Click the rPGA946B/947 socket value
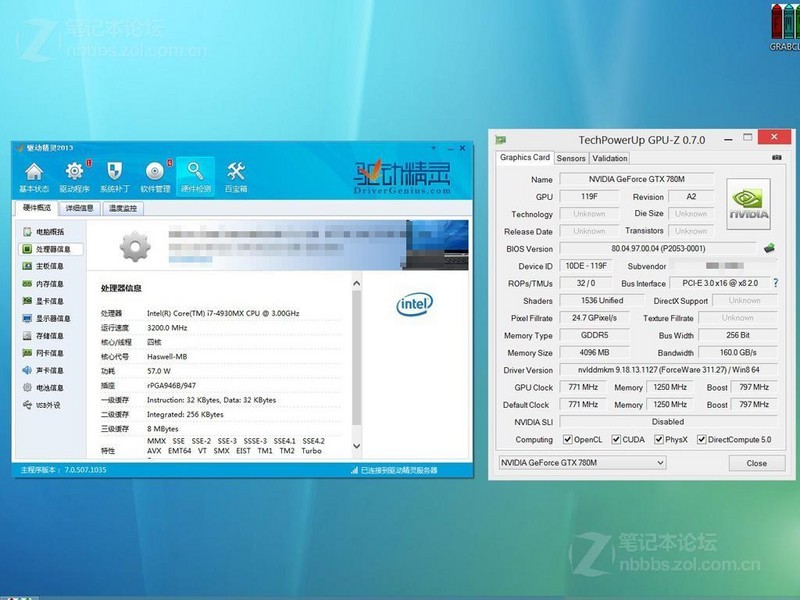800x600 pixels. coord(171,385)
